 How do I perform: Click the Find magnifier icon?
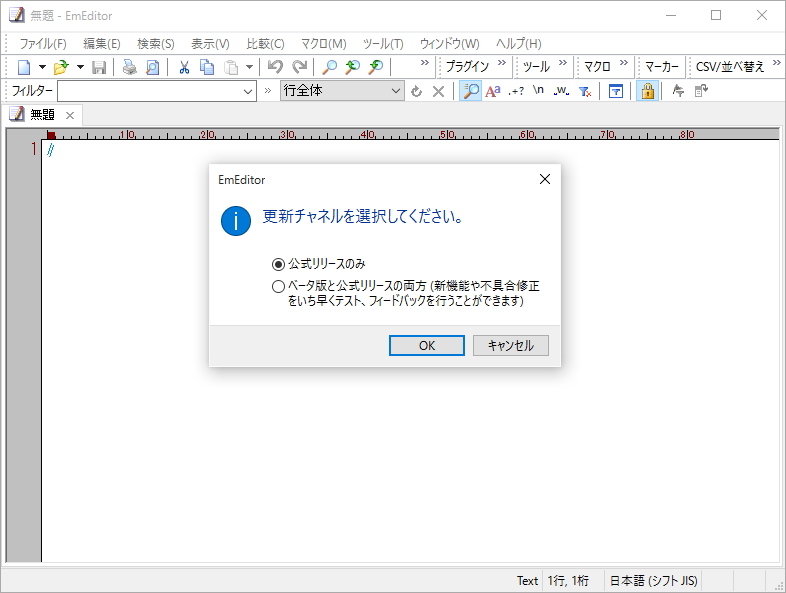(329, 67)
